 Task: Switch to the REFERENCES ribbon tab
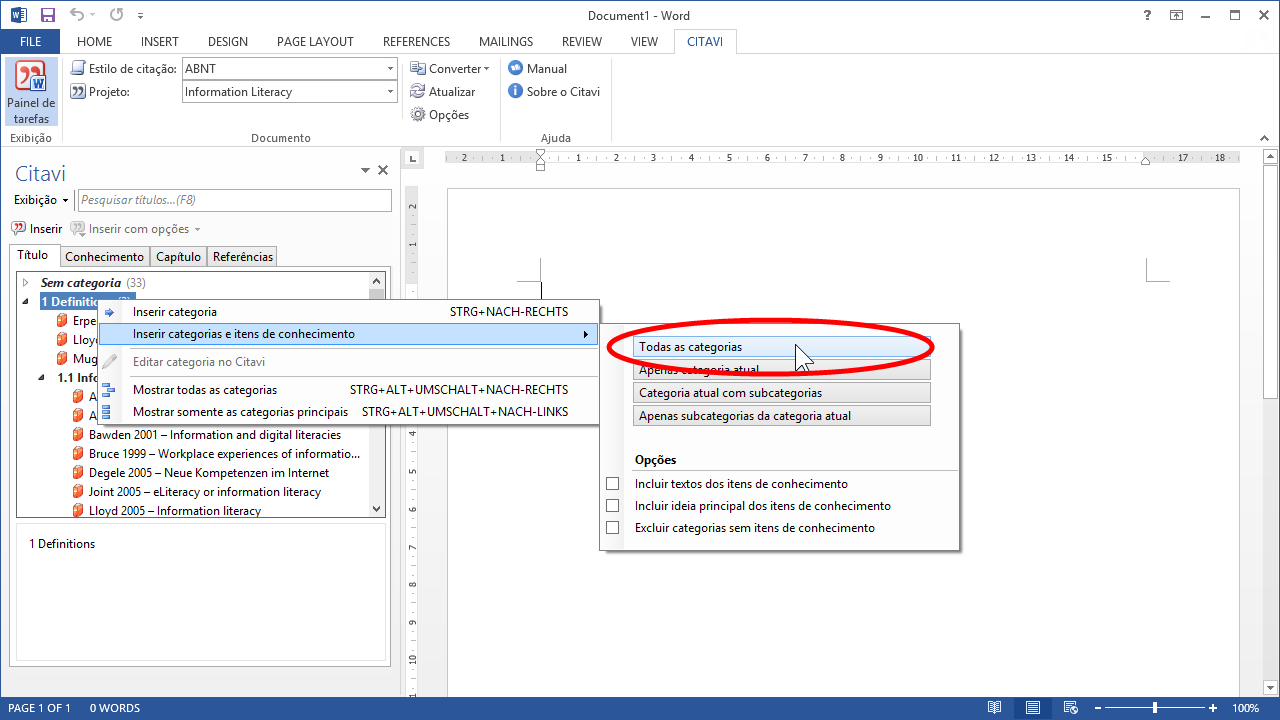(x=416, y=42)
